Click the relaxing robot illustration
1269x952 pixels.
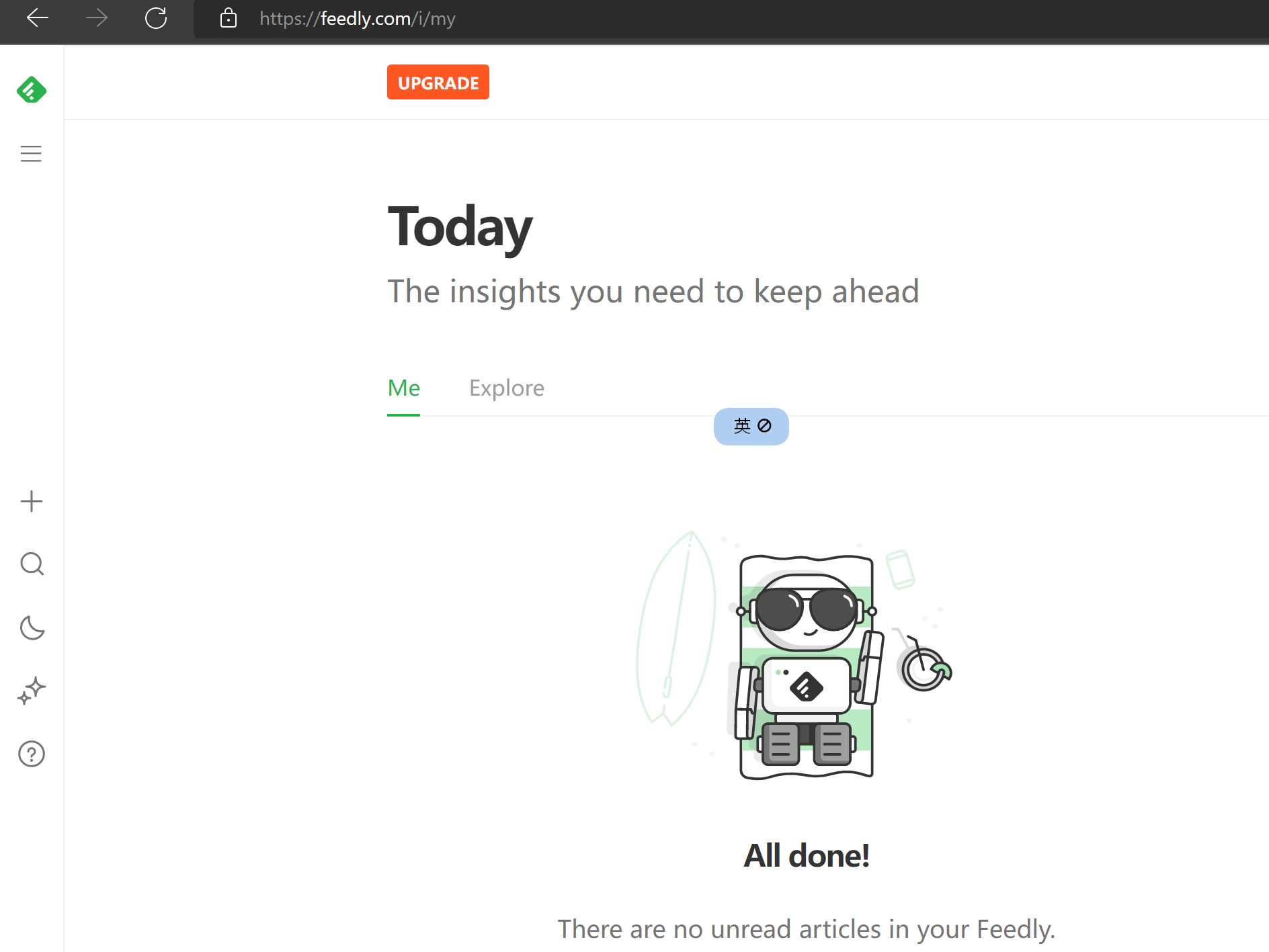pos(805,665)
